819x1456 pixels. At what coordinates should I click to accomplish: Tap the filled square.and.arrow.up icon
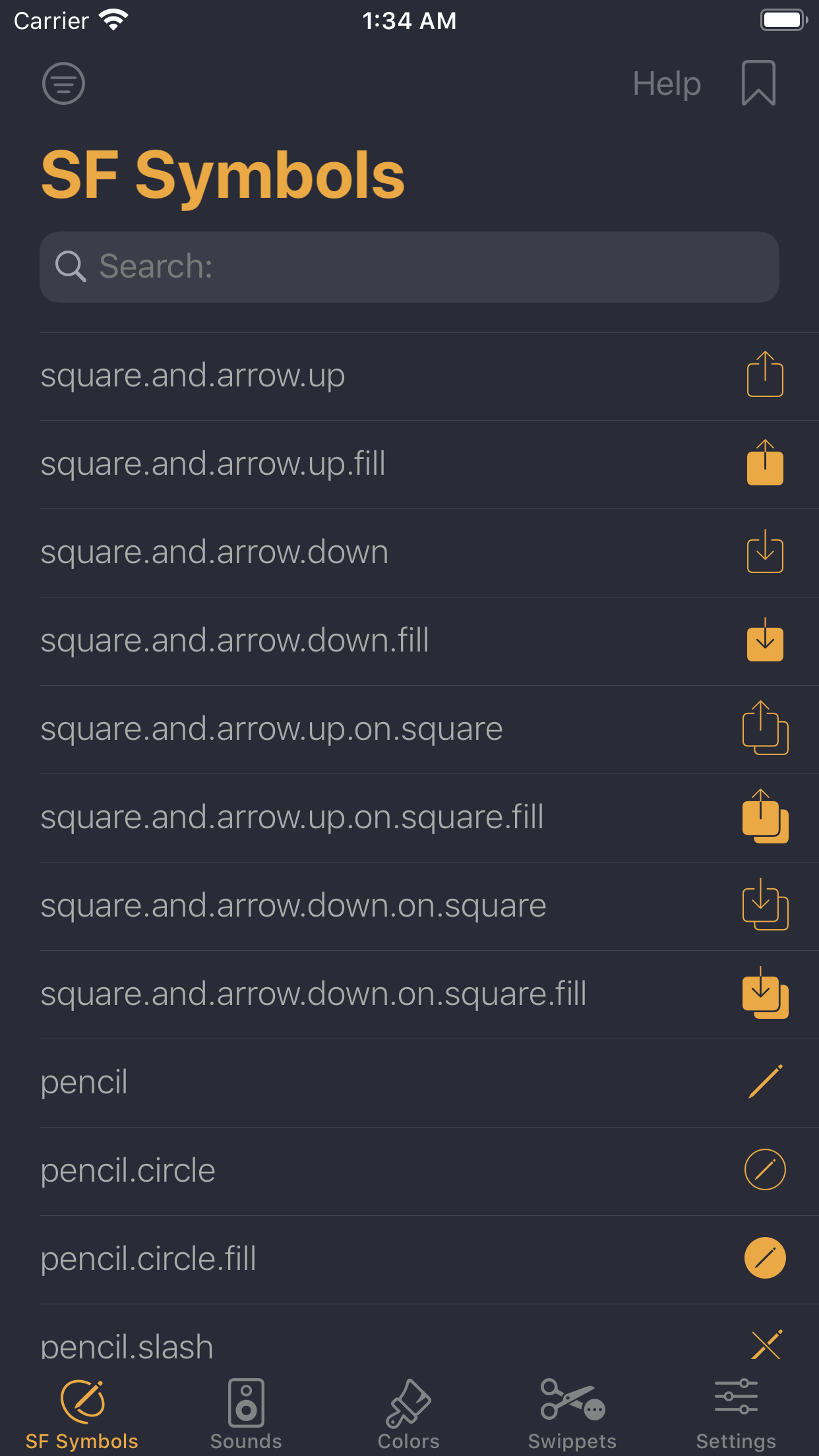pos(765,464)
